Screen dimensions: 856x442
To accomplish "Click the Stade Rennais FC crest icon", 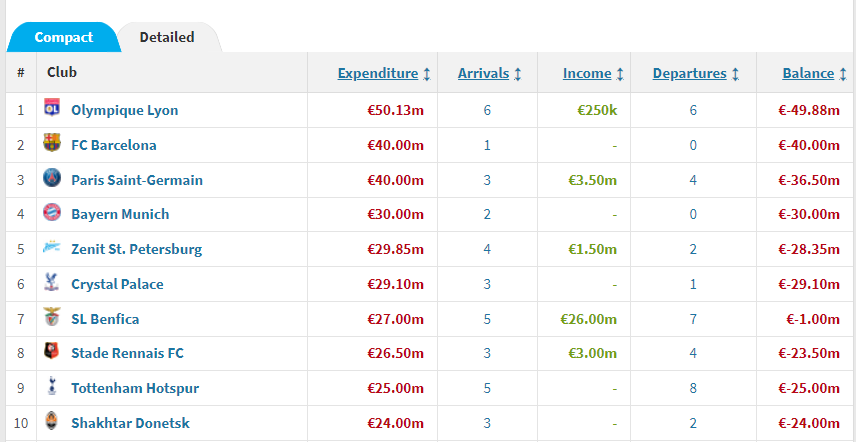I will click(x=52, y=352).
